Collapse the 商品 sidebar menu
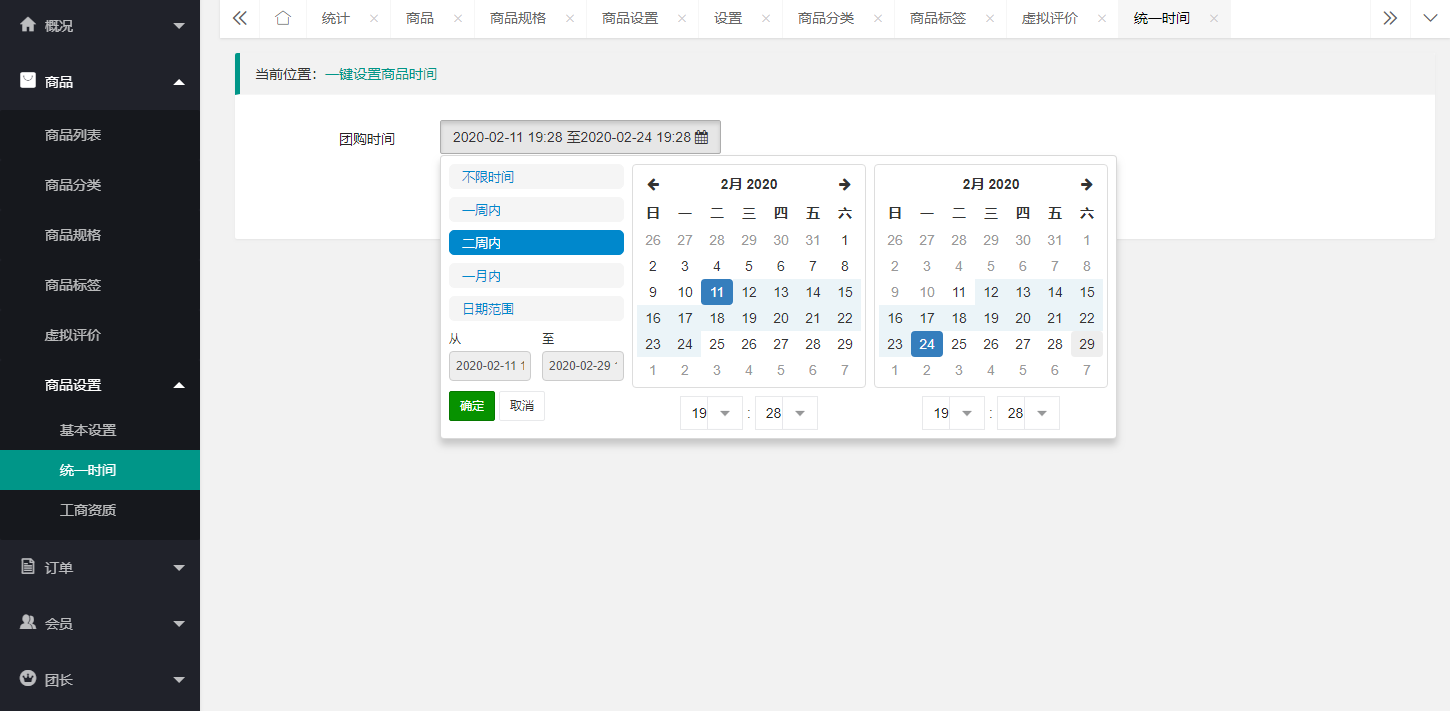This screenshot has width=1450, height=711. click(100, 82)
